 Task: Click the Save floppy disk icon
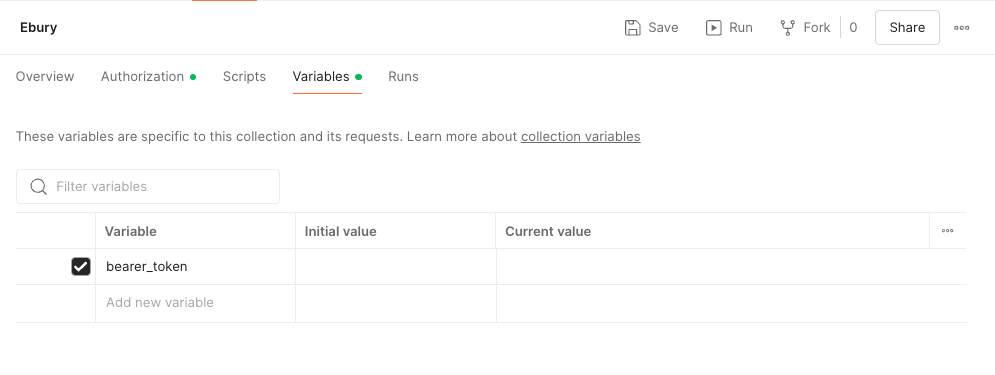[632, 27]
